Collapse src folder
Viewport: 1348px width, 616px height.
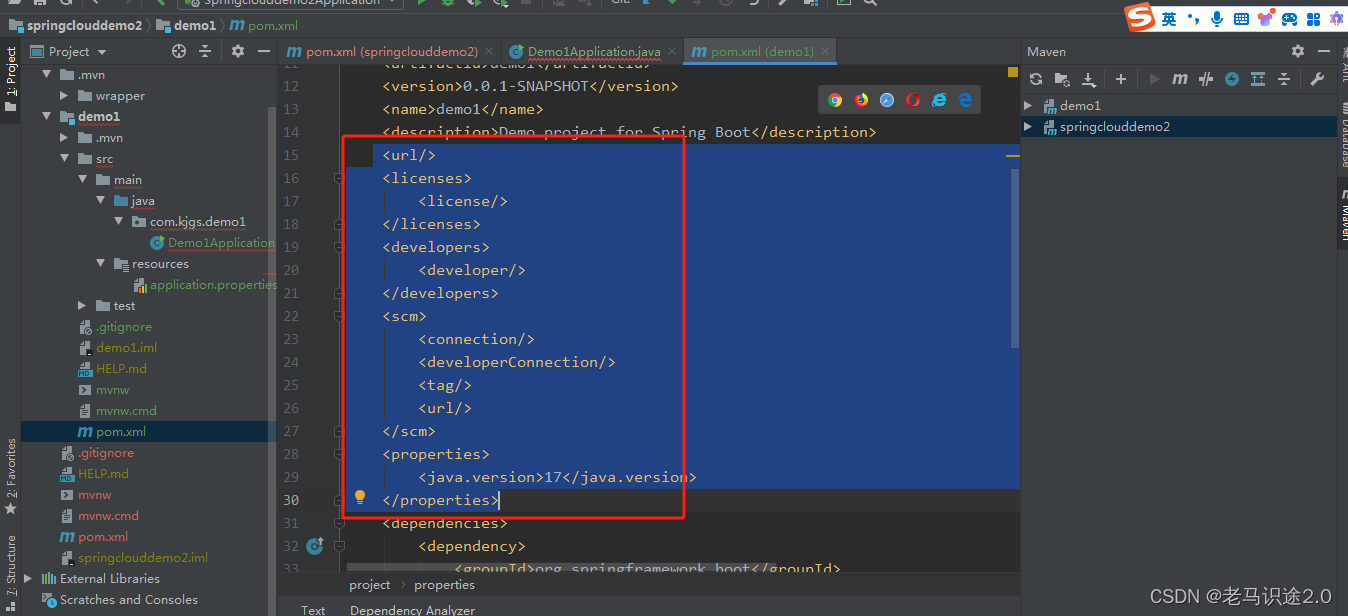(64, 158)
